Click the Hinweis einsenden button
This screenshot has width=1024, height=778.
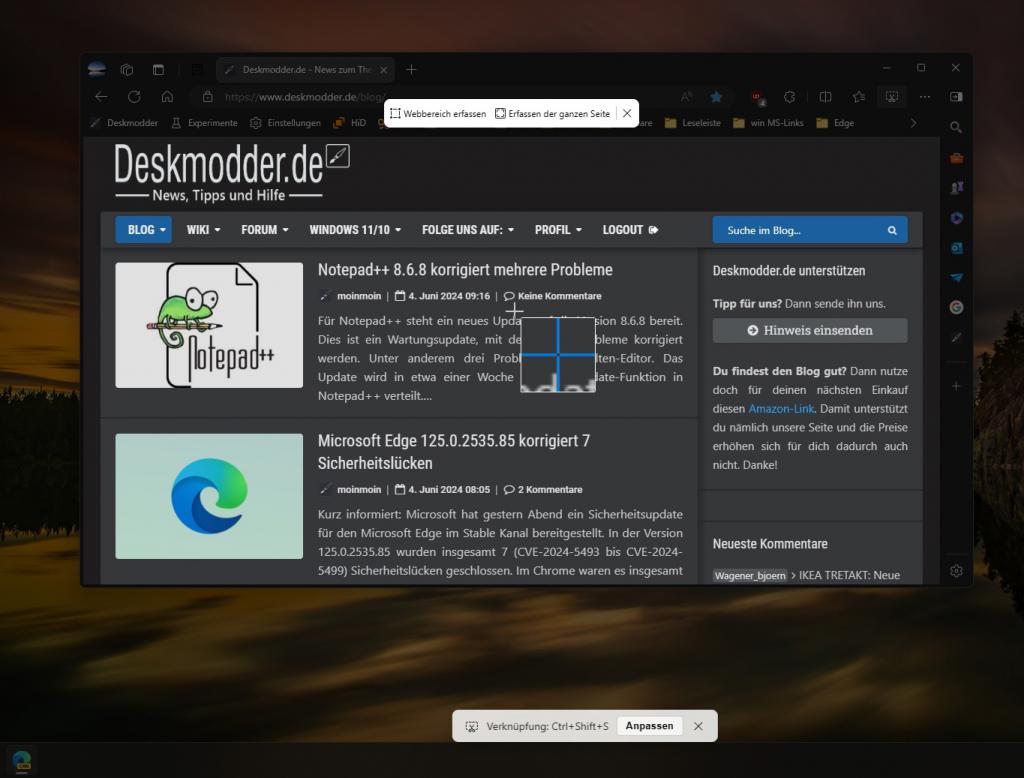[810, 330]
